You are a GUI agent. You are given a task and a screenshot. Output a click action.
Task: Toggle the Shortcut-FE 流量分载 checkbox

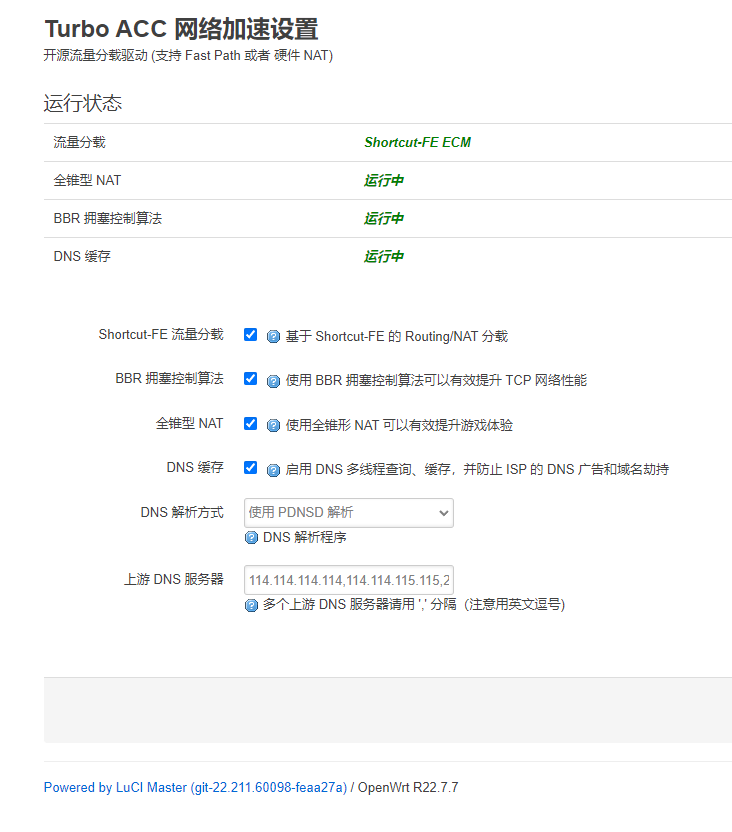[250, 335]
